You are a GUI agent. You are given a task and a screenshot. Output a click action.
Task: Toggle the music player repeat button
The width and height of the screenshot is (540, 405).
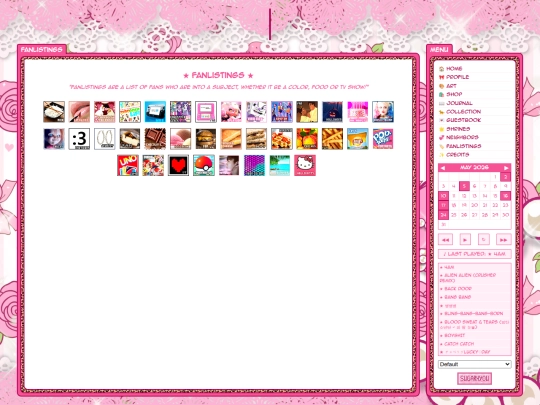pyautogui.click(x=484, y=239)
